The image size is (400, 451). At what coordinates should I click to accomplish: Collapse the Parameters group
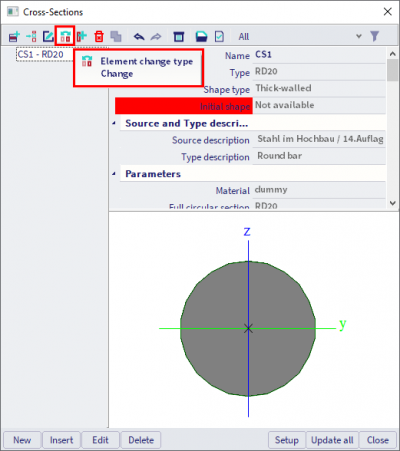[114, 174]
